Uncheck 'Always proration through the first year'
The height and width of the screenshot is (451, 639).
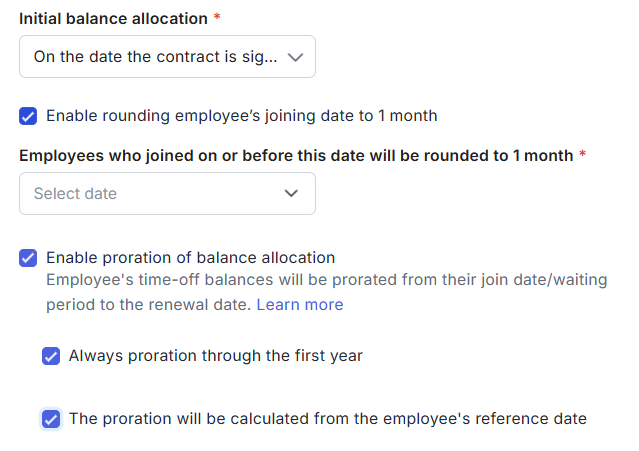51,356
